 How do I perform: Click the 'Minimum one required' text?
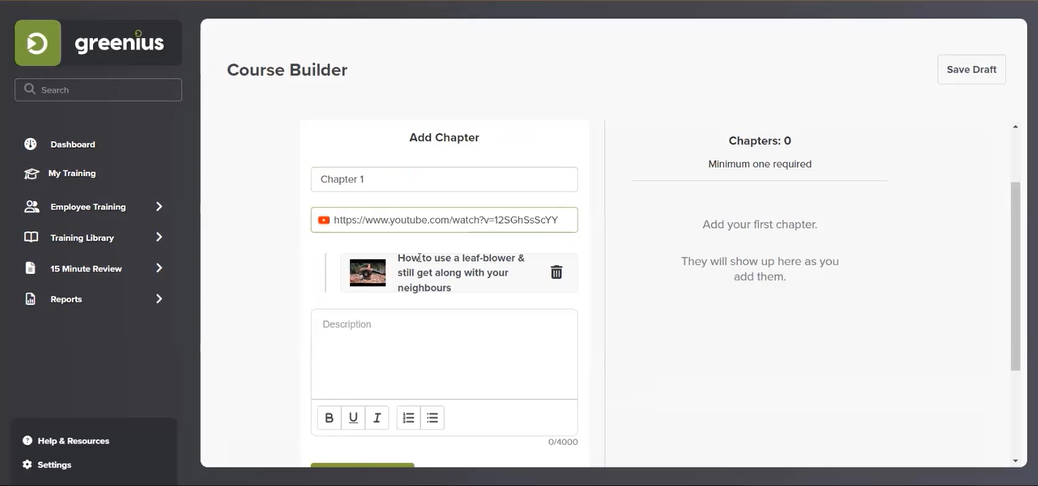(760, 164)
